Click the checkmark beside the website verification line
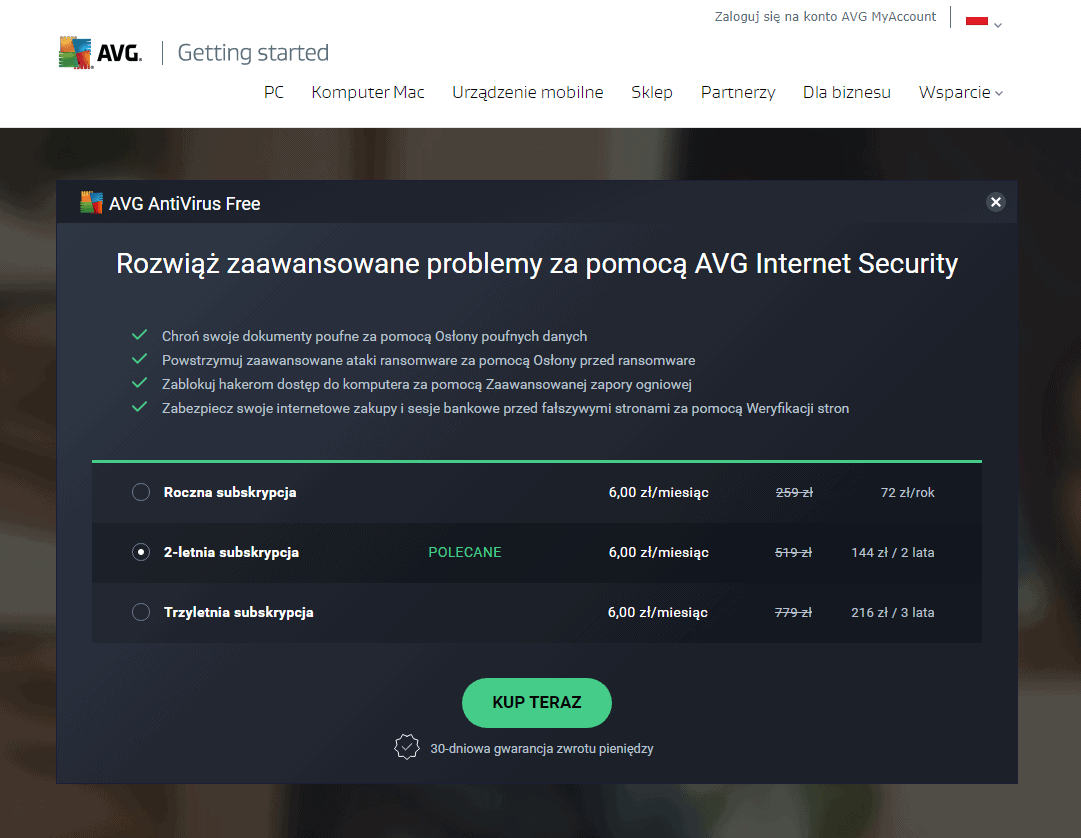1081x838 pixels. pos(141,405)
